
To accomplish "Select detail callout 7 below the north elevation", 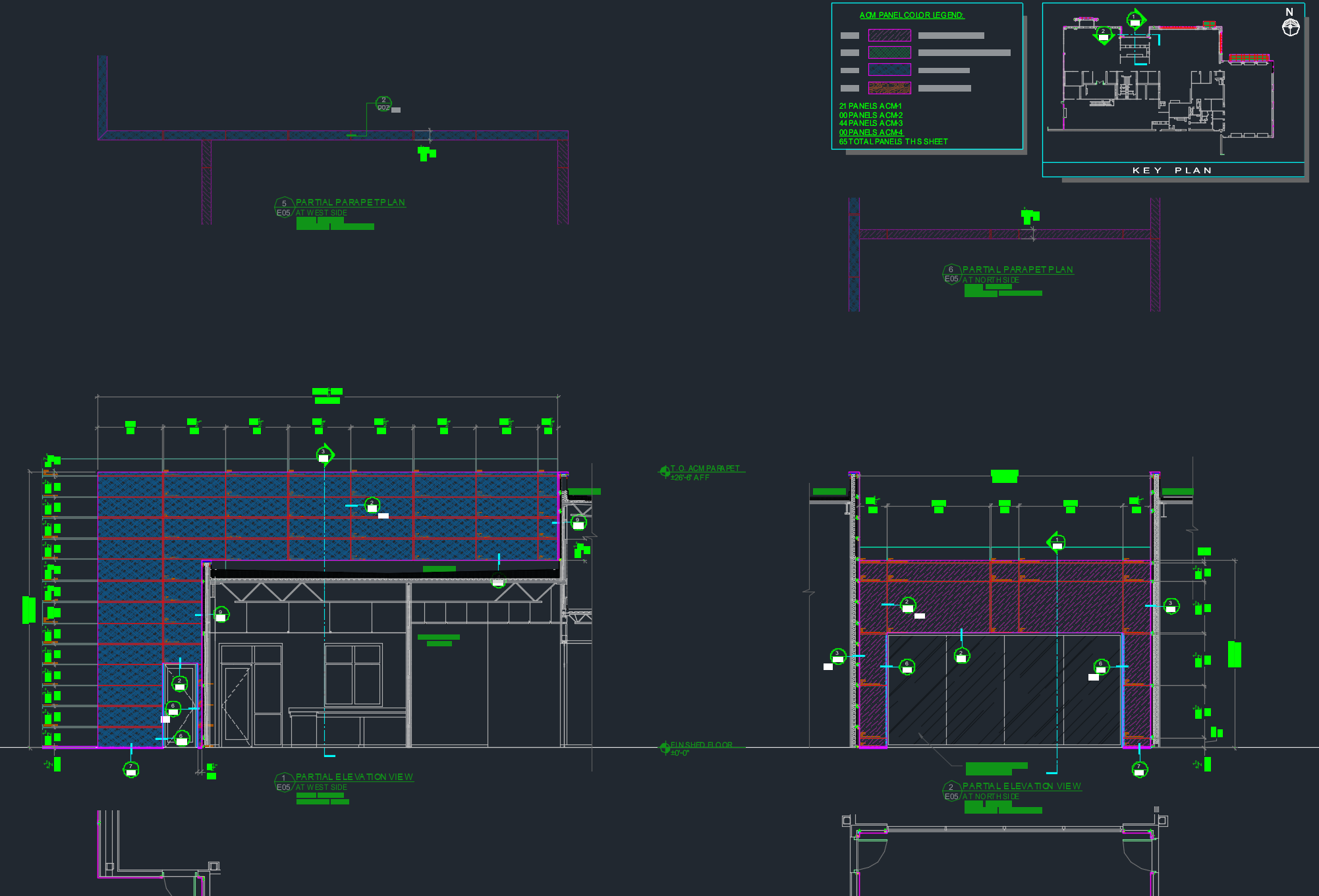I will (x=1140, y=769).
